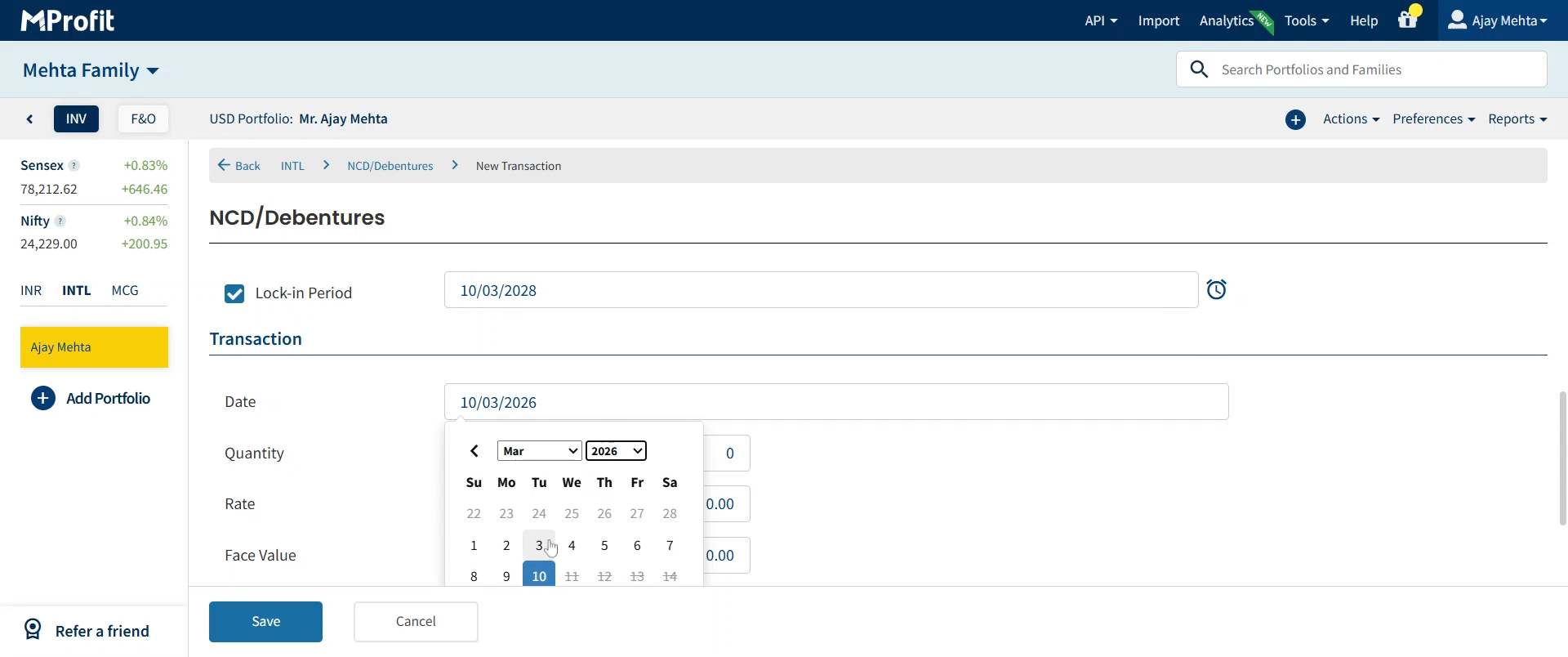
Task: Select March 3 in the calendar
Action: 539,546
